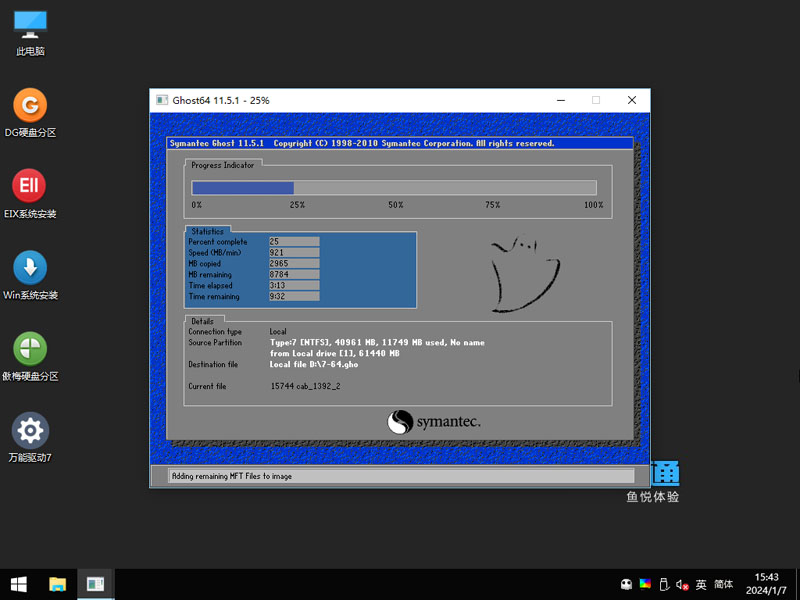Click the "Time remaining" label
Image resolution: width=800 pixels, height=600 pixels.
click(214, 296)
